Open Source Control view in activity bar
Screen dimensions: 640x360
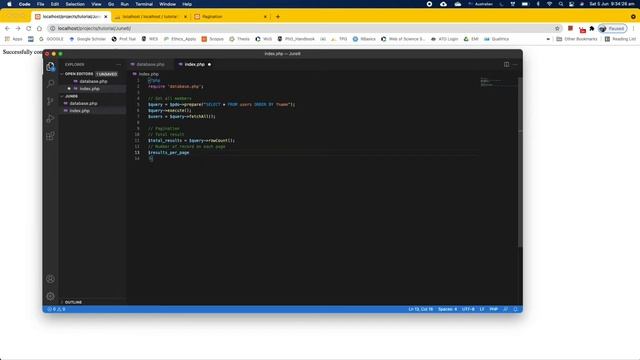[x=50, y=101]
